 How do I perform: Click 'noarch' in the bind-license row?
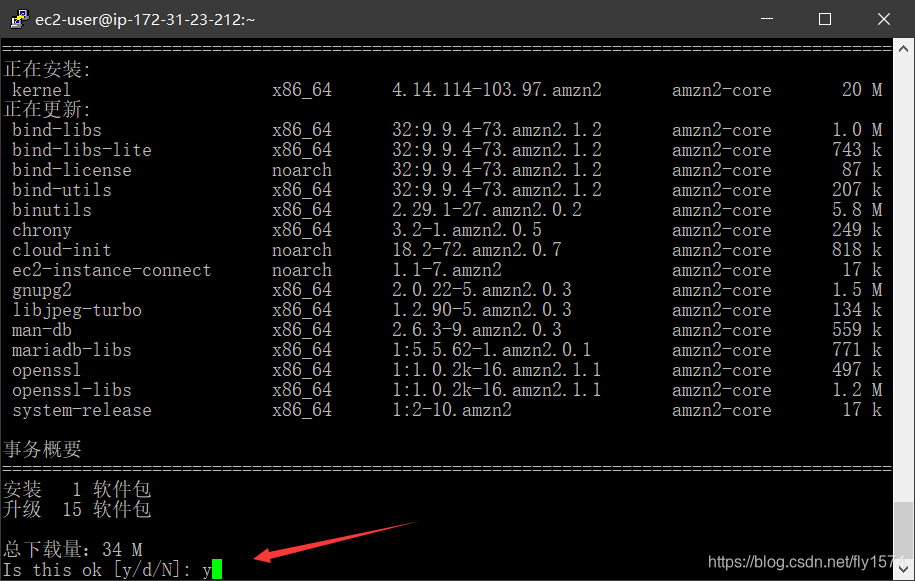coord(302,170)
